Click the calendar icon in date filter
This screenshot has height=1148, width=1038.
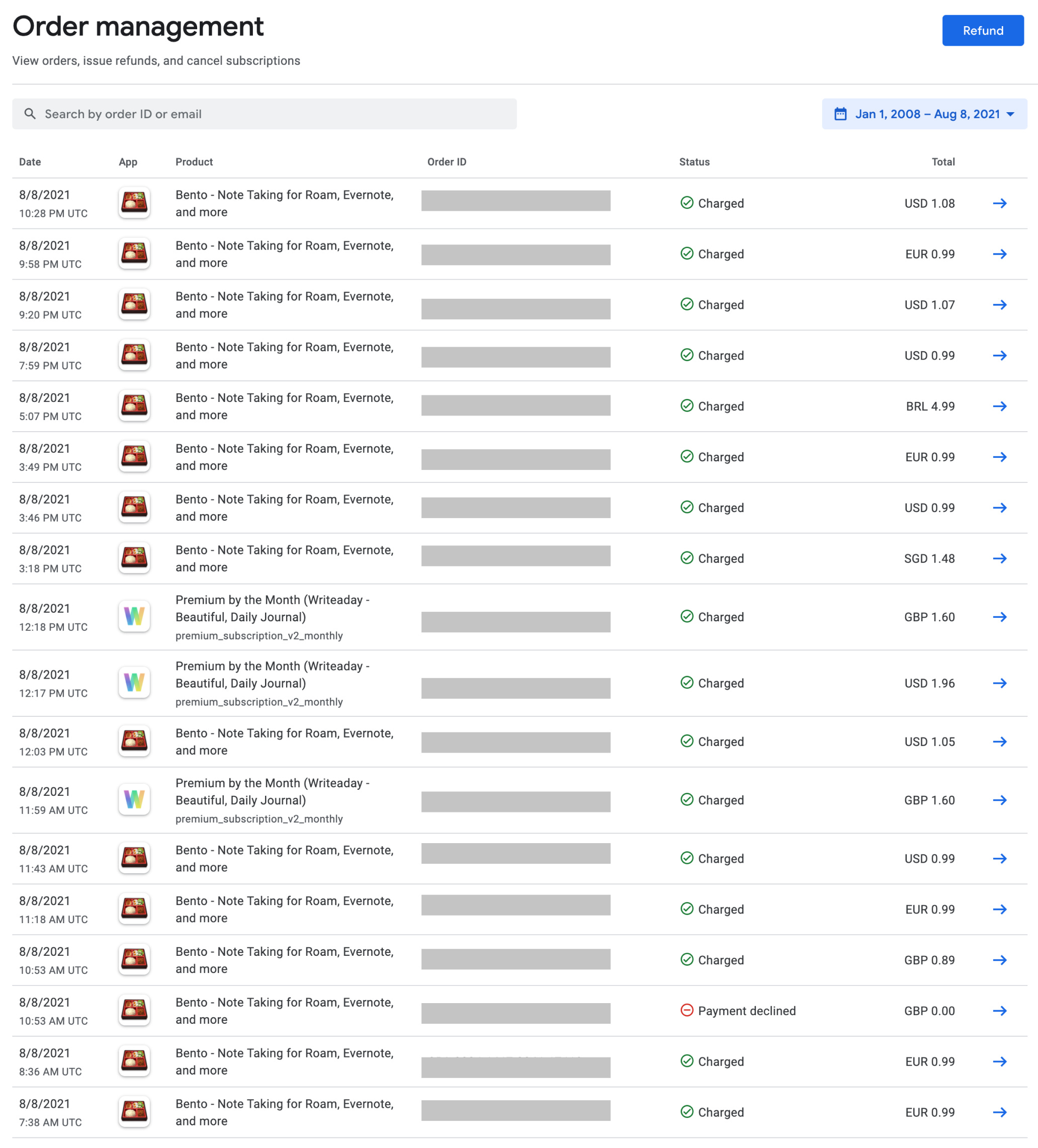(840, 114)
